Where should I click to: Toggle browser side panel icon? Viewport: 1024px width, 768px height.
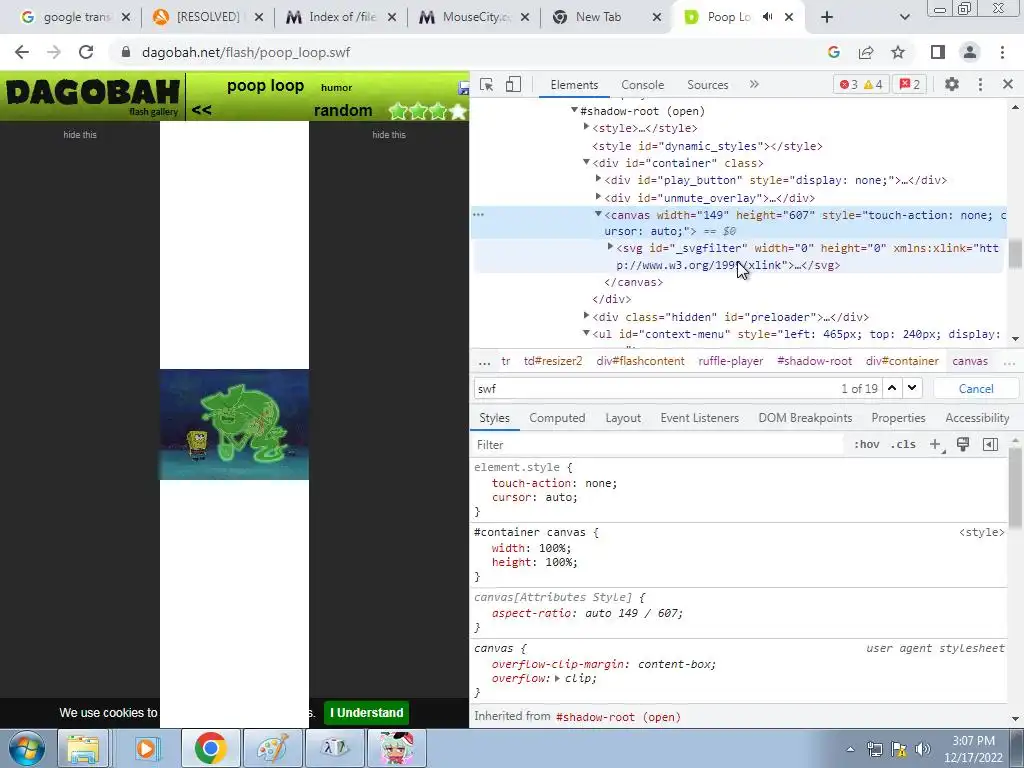click(x=938, y=52)
